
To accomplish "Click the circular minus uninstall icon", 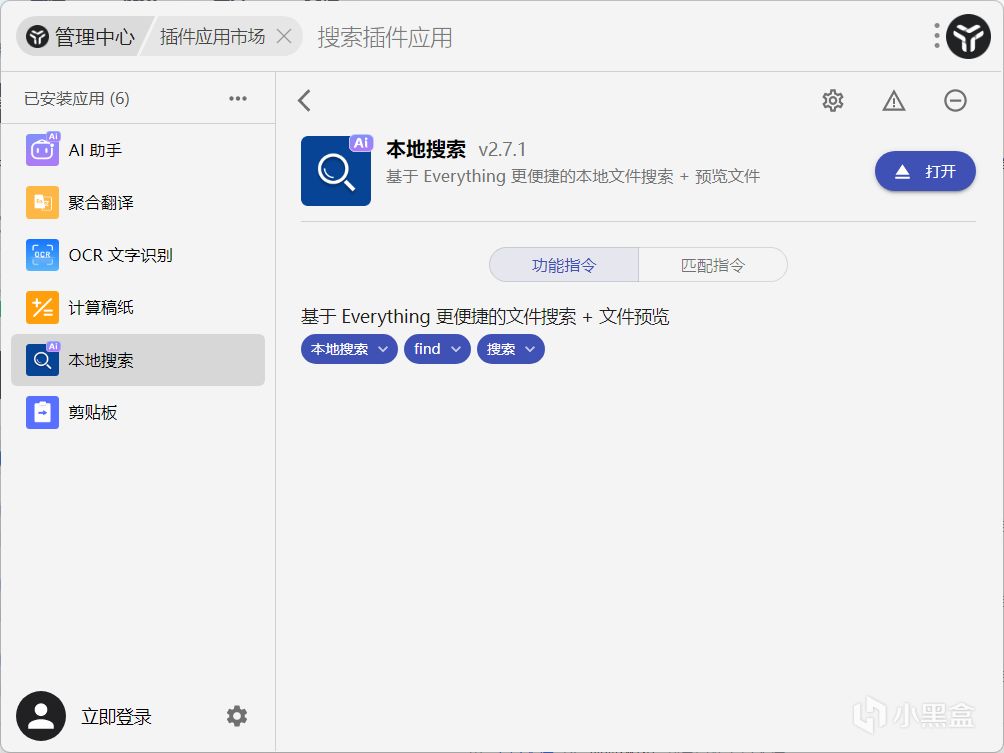I will point(955,101).
